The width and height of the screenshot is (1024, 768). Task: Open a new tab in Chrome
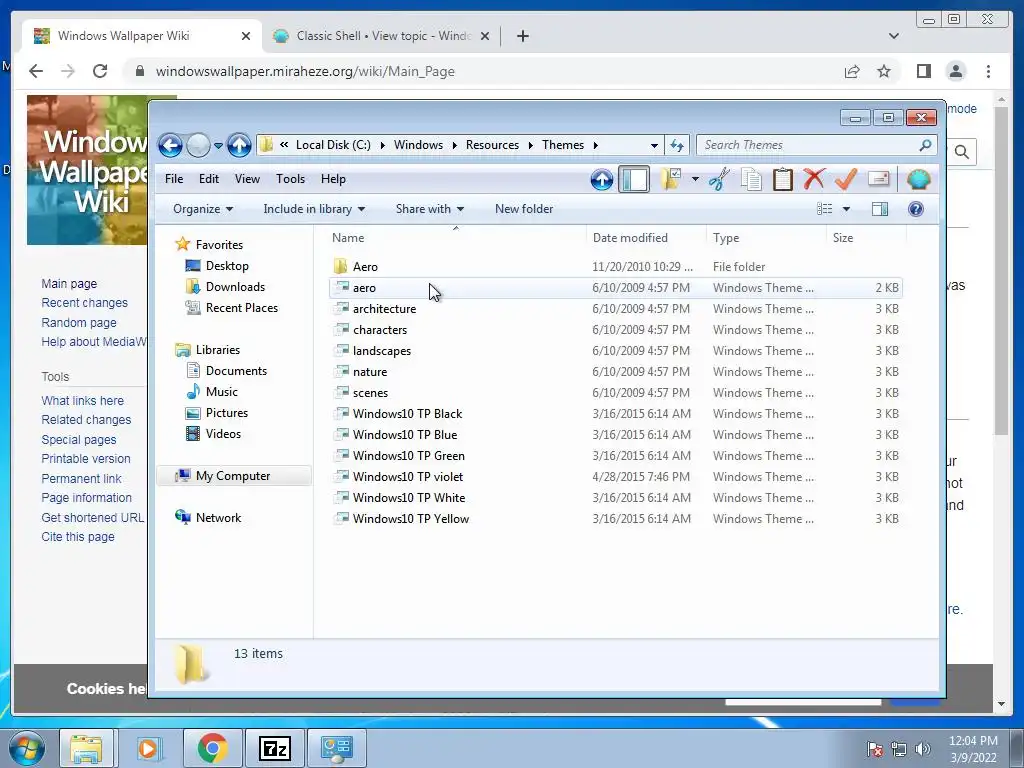522,36
